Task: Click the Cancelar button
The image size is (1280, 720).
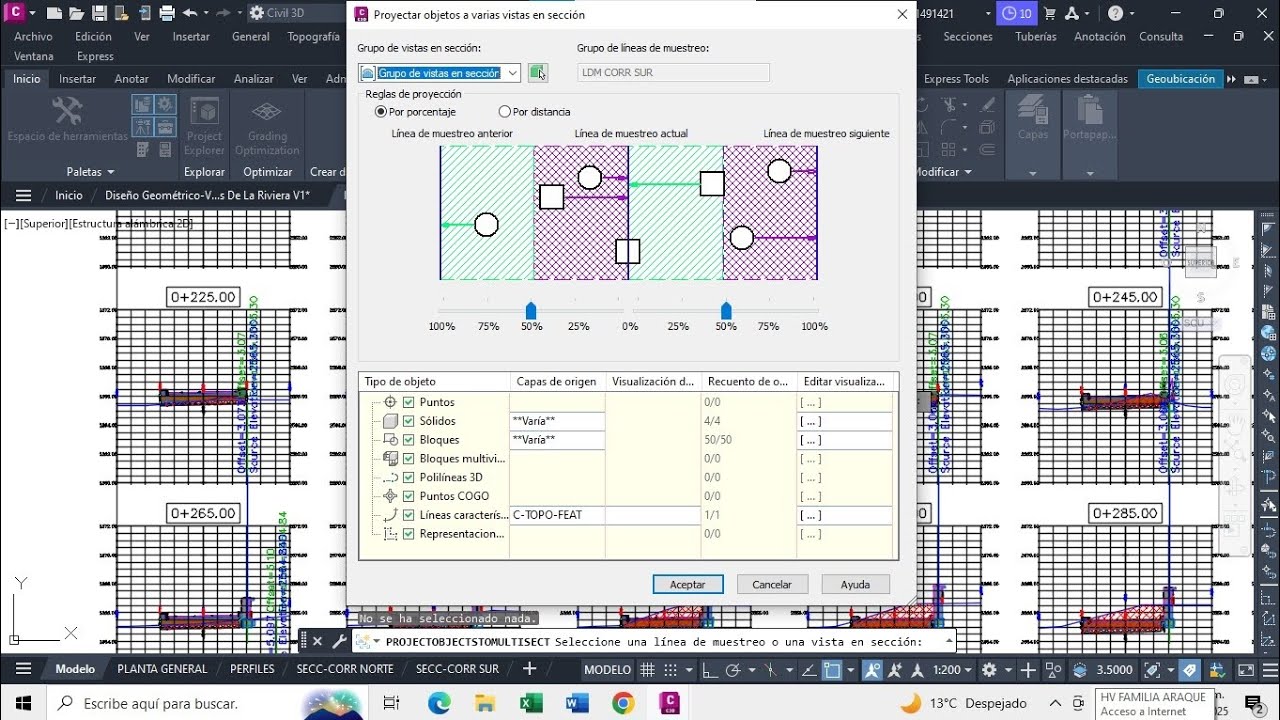Action: pyautogui.click(x=772, y=584)
